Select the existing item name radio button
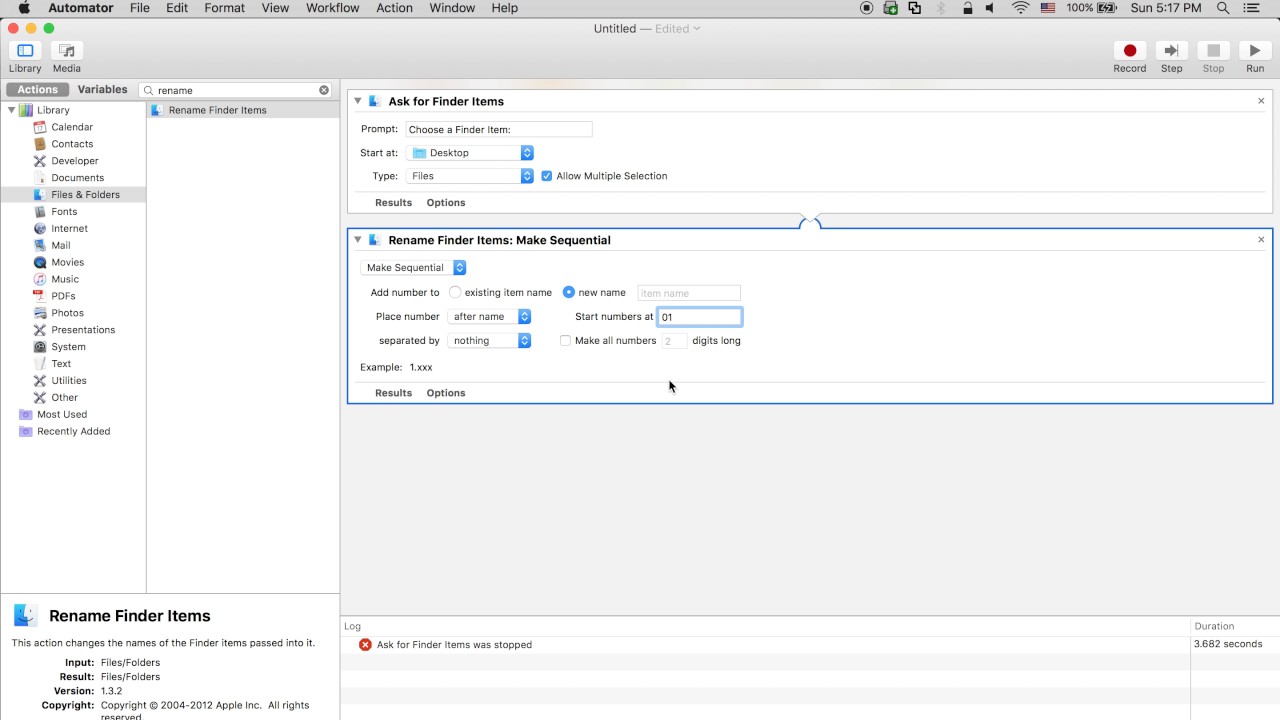Screen dimensions: 1280x720 (455, 293)
